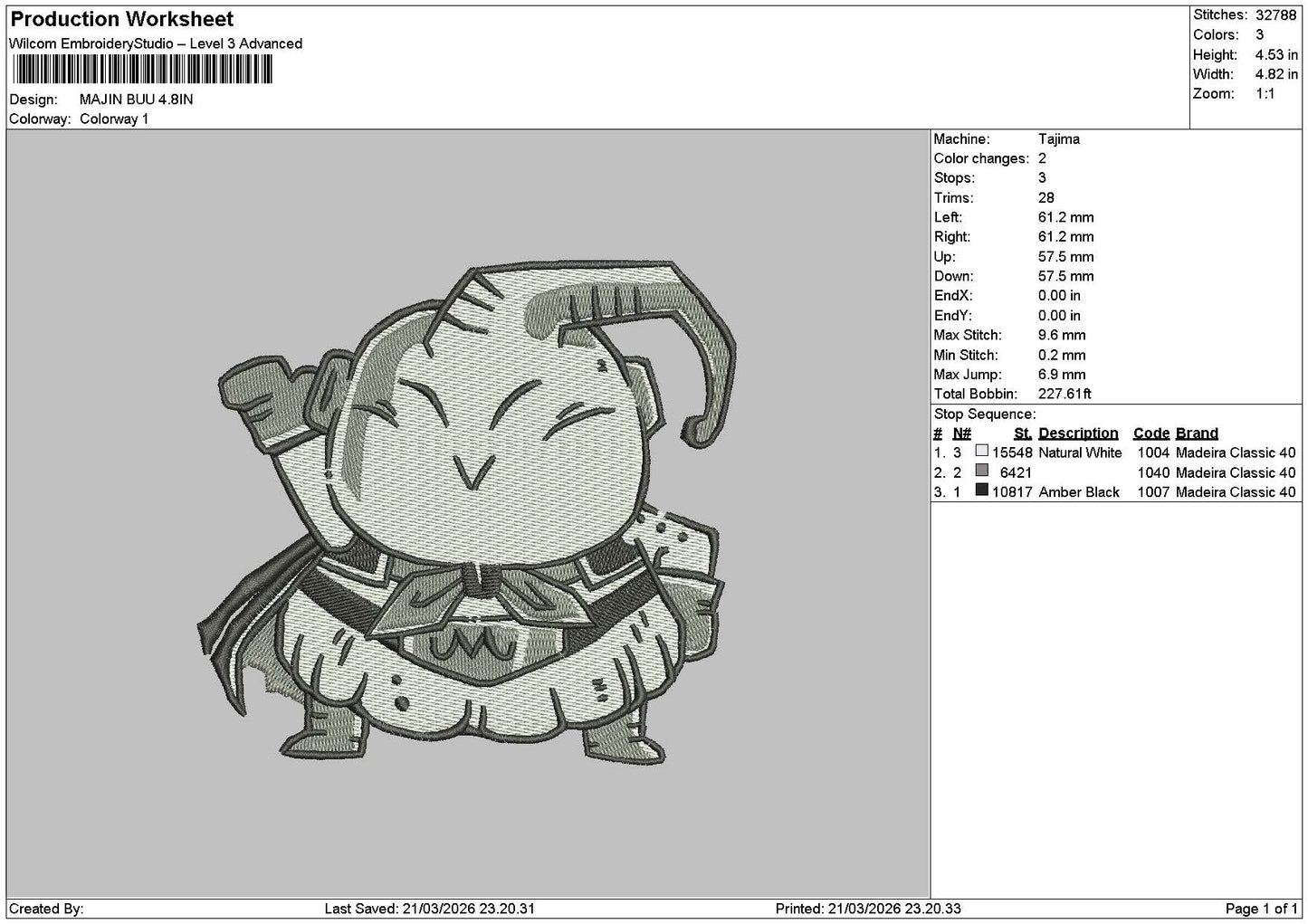1308x924 pixels.
Task: Select thread code '1007'
Action: pos(1154,492)
